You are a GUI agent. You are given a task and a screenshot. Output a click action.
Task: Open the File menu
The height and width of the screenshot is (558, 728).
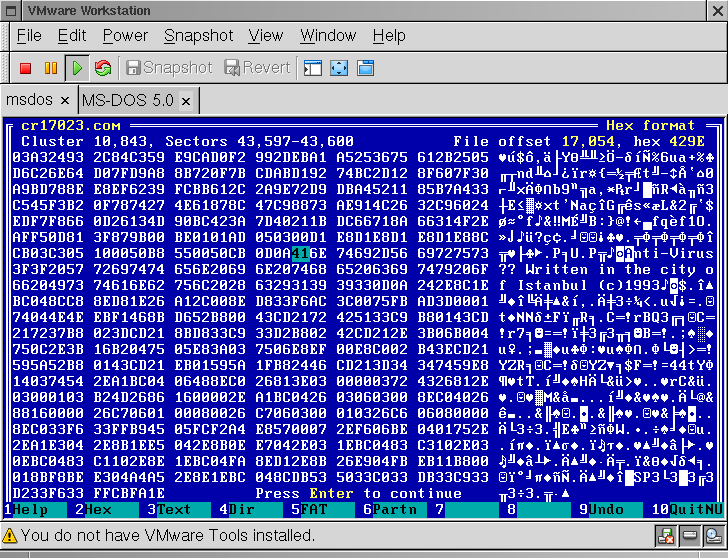(29, 36)
